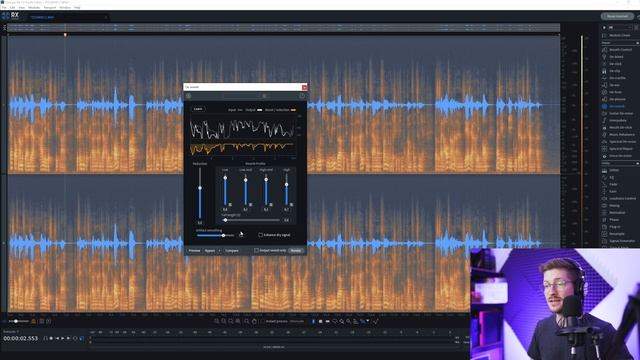Open the Modules menu
Image resolution: width=640 pixels, height=360 pixels.
[x=34, y=7]
